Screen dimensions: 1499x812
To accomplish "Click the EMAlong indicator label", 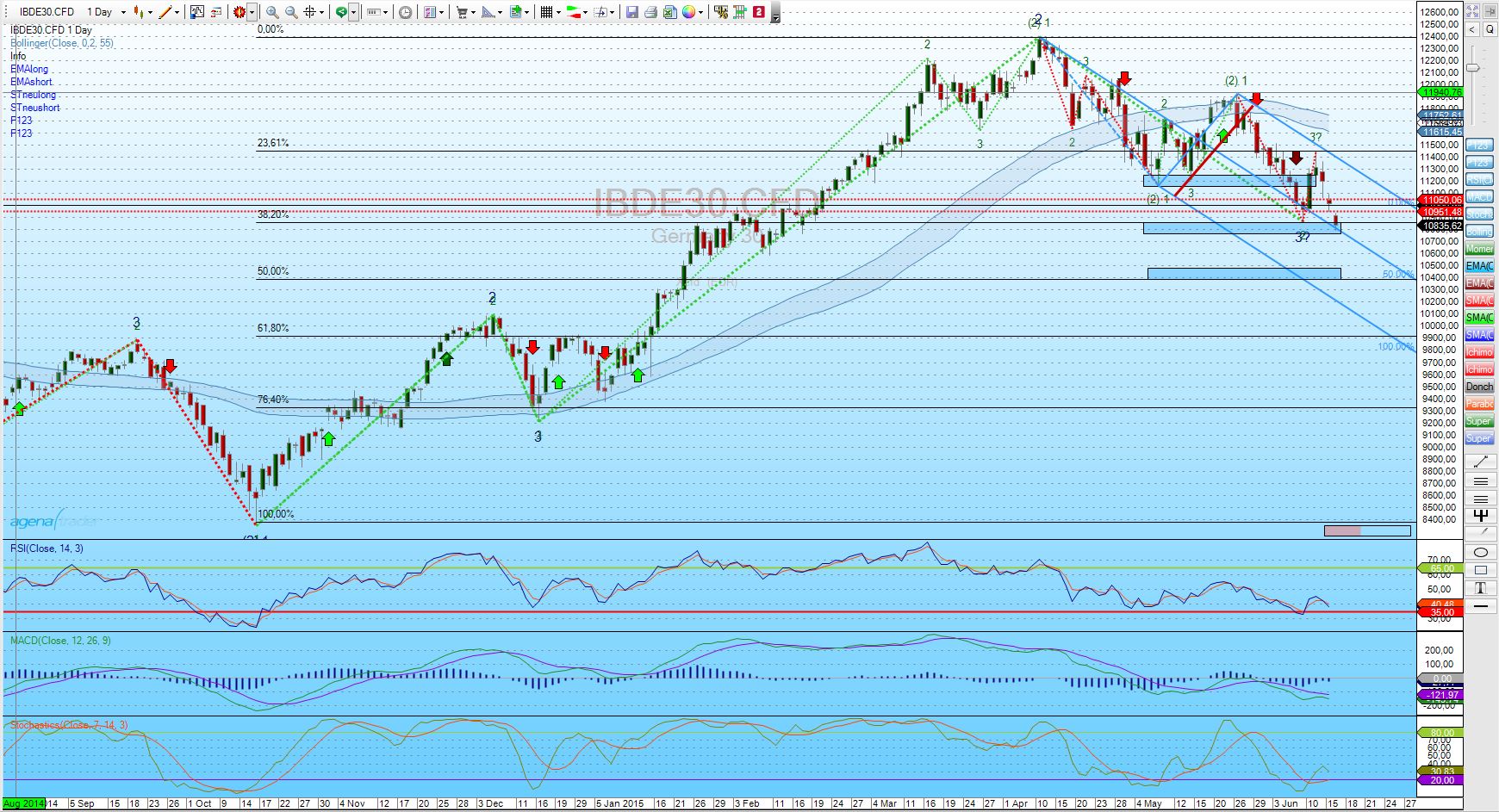I will pyautogui.click(x=29, y=69).
